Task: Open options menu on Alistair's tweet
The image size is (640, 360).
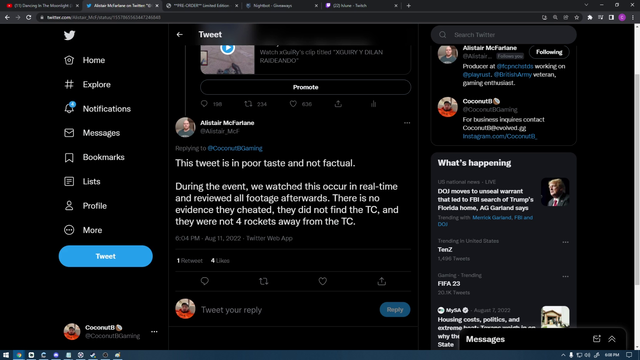Action: (x=407, y=123)
